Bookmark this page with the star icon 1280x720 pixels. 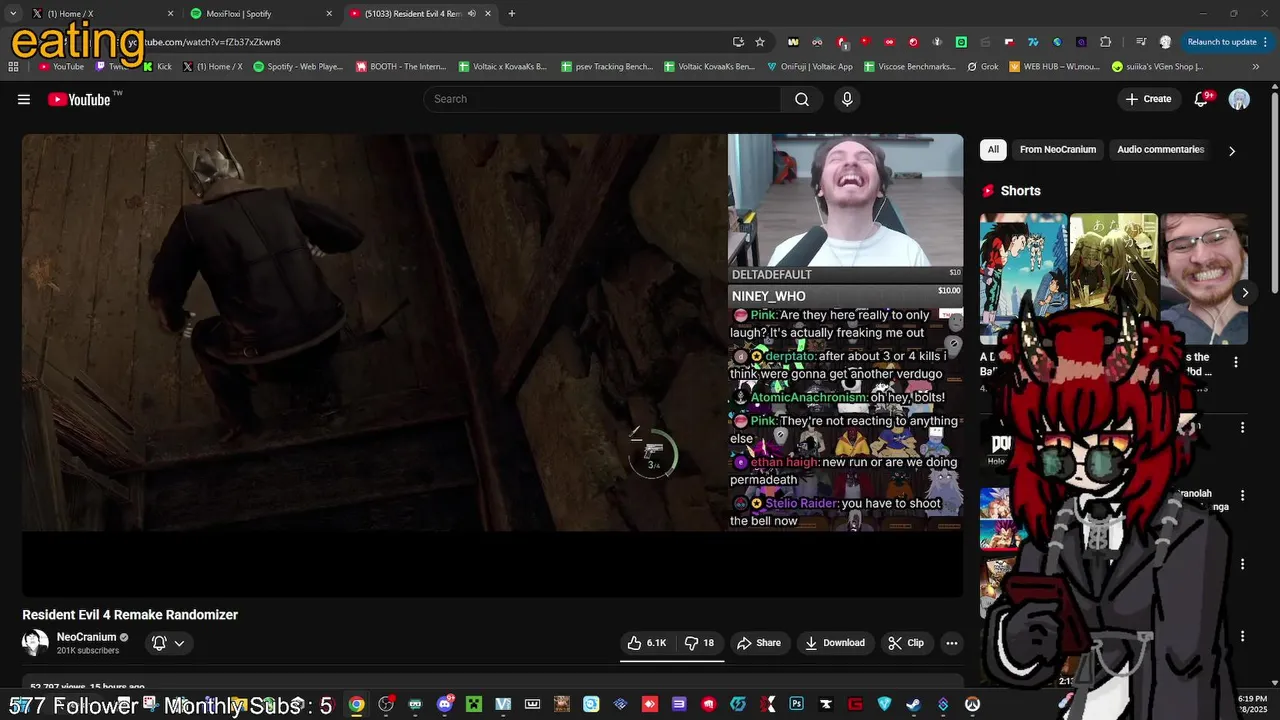click(760, 42)
